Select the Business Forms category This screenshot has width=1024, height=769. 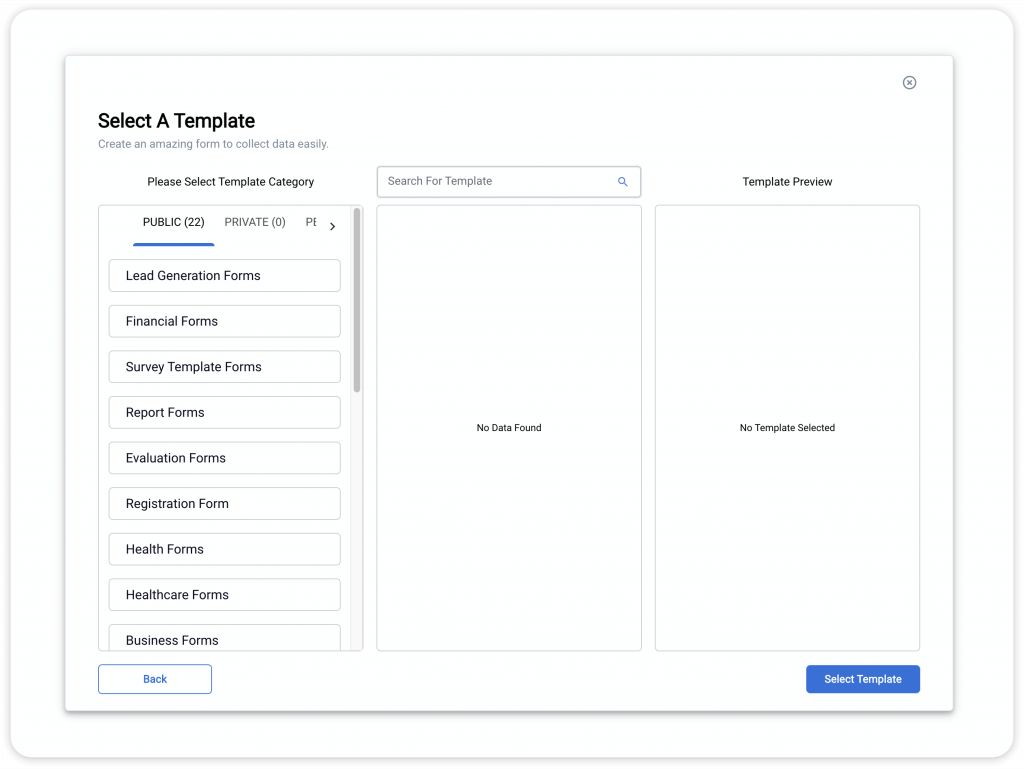click(x=224, y=640)
